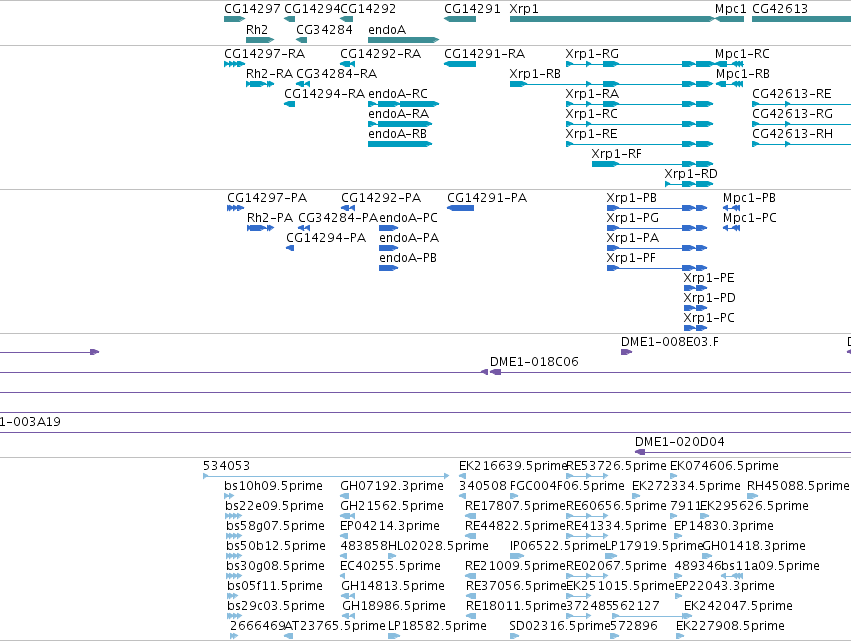851x641 pixels.
Task: Click the CG42613 gene label
Action: coord(780,9)
